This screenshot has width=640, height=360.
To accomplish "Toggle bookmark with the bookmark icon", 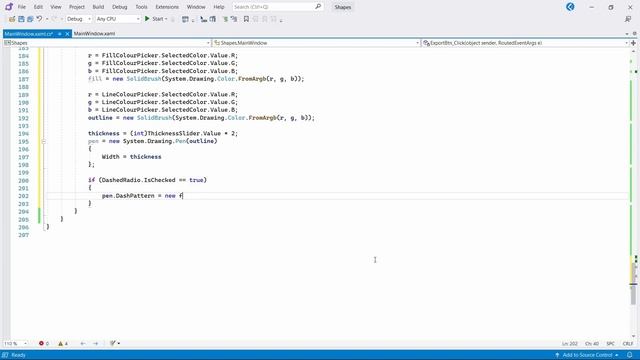I will (x=246, y=19).
